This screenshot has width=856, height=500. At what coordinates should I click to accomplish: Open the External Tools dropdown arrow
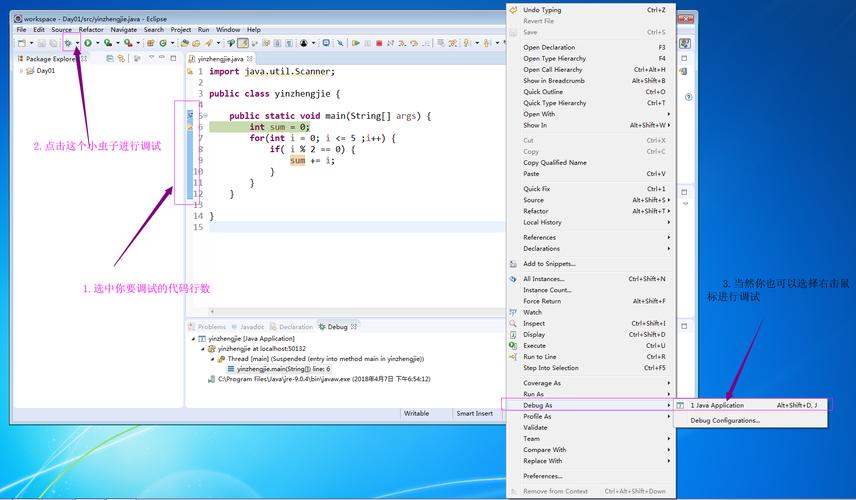coord(138,43)
